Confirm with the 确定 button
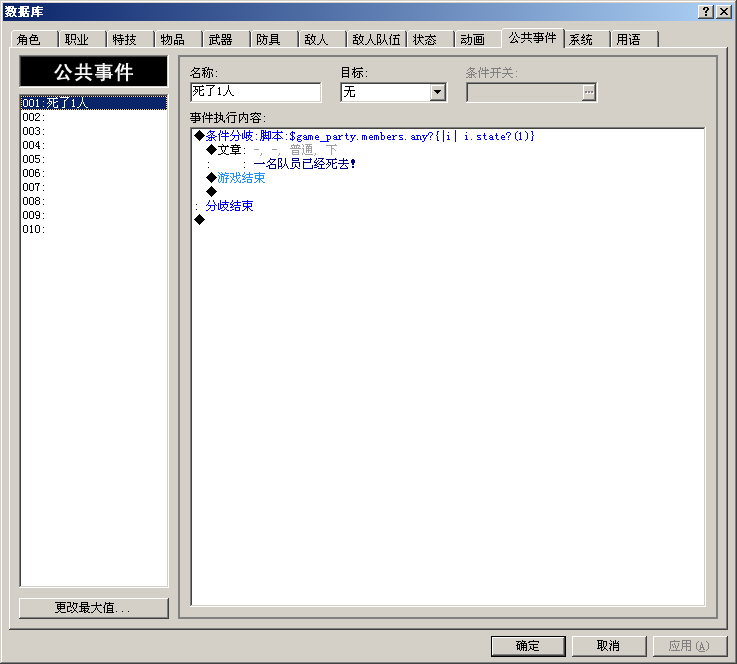This screenshot has width=737, height=664. (528, 646)
